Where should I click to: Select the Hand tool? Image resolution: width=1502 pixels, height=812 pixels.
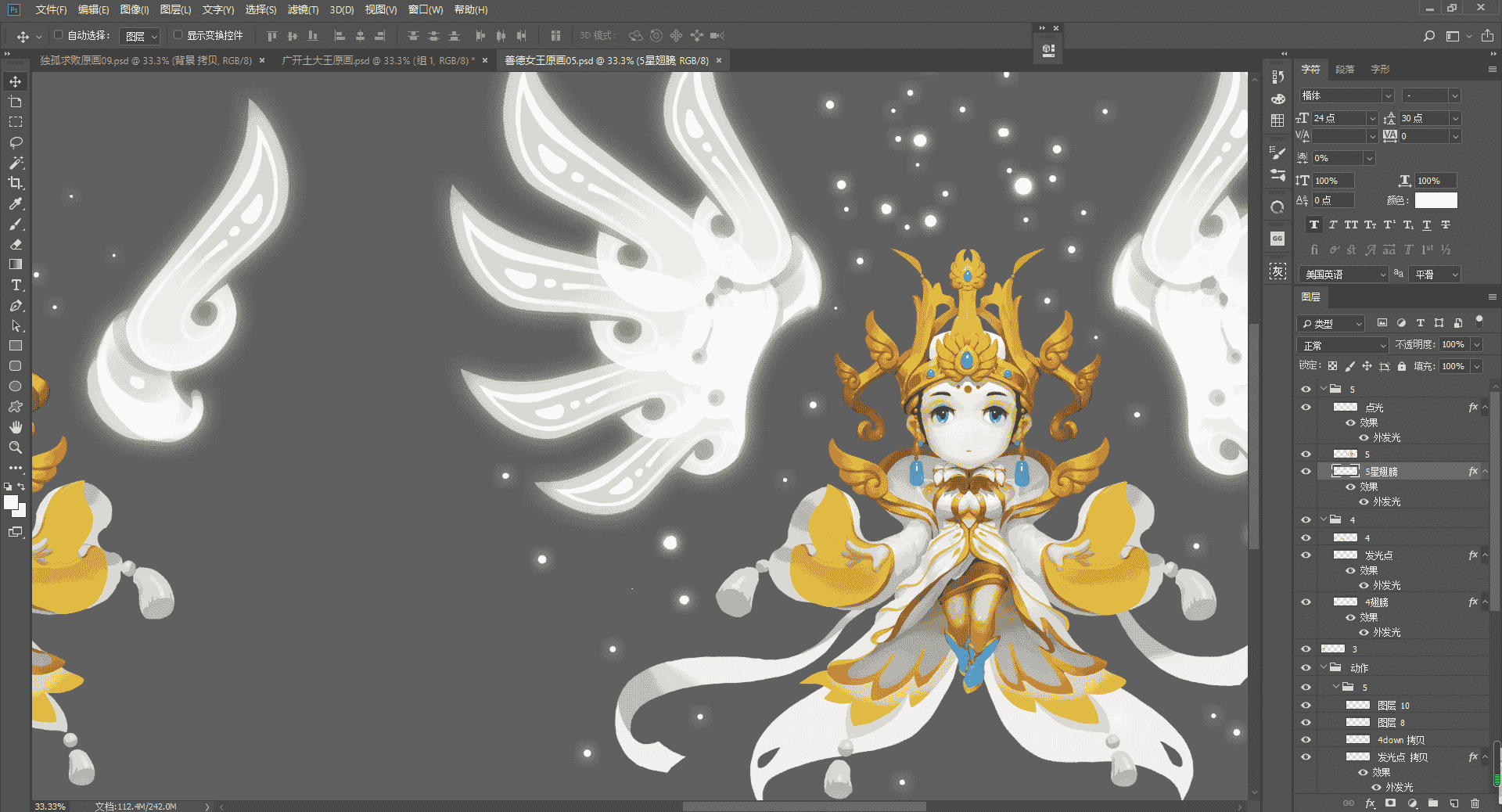click(x=16, y=427)
